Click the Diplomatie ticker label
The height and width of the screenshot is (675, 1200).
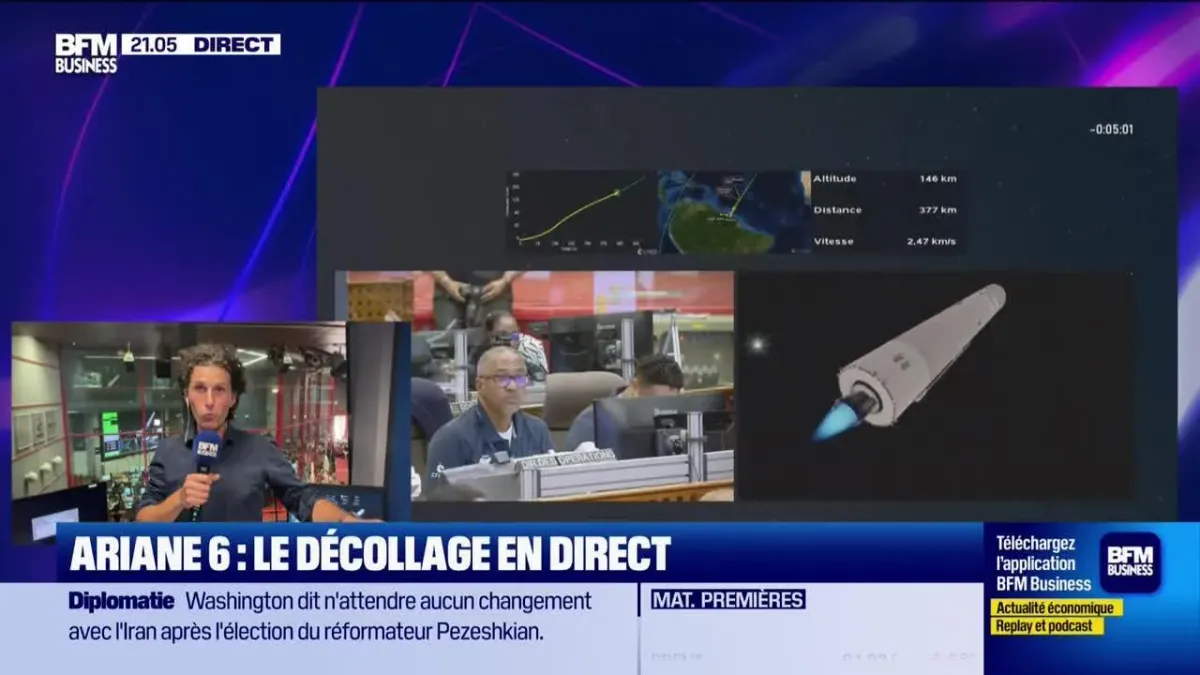[x=121, y=601]
